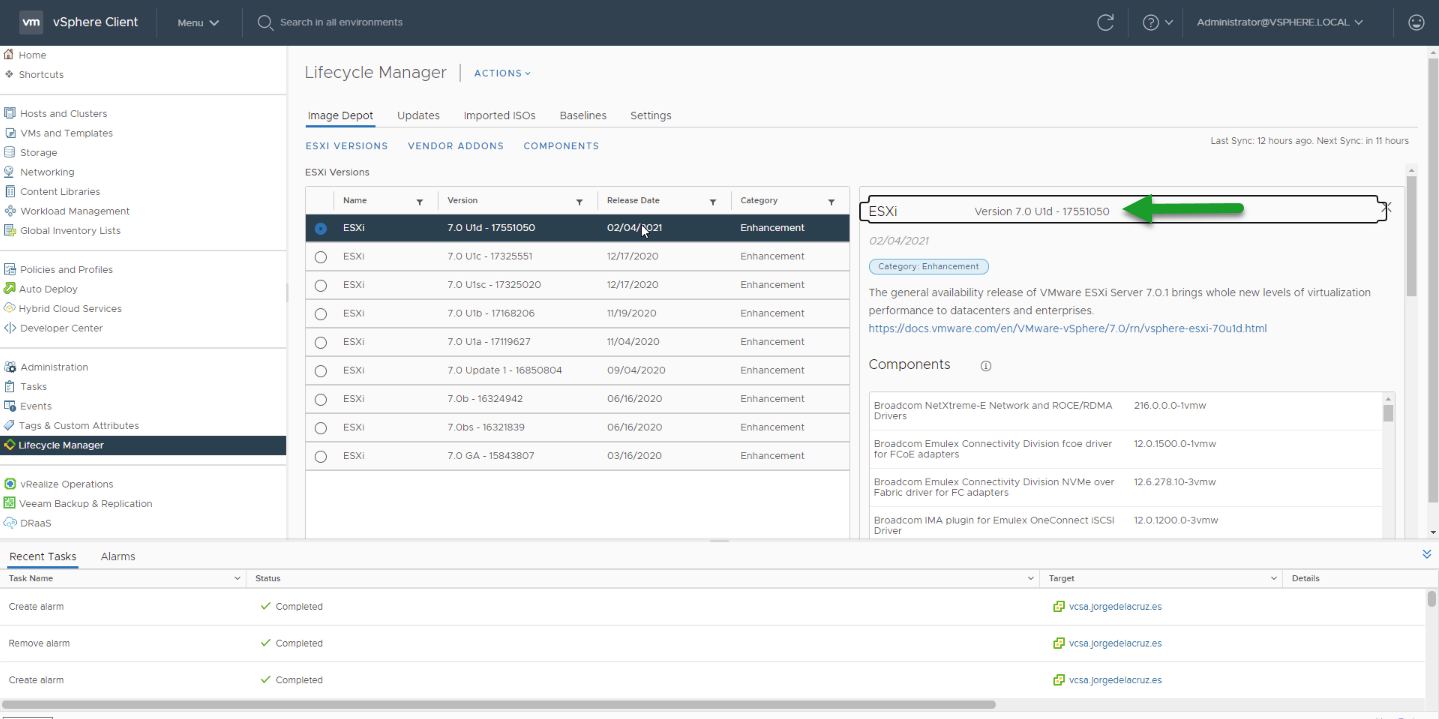1439x719 pixels.
Task: Click the vSphere Client vm logo
Action: click(x=31, y=22)
